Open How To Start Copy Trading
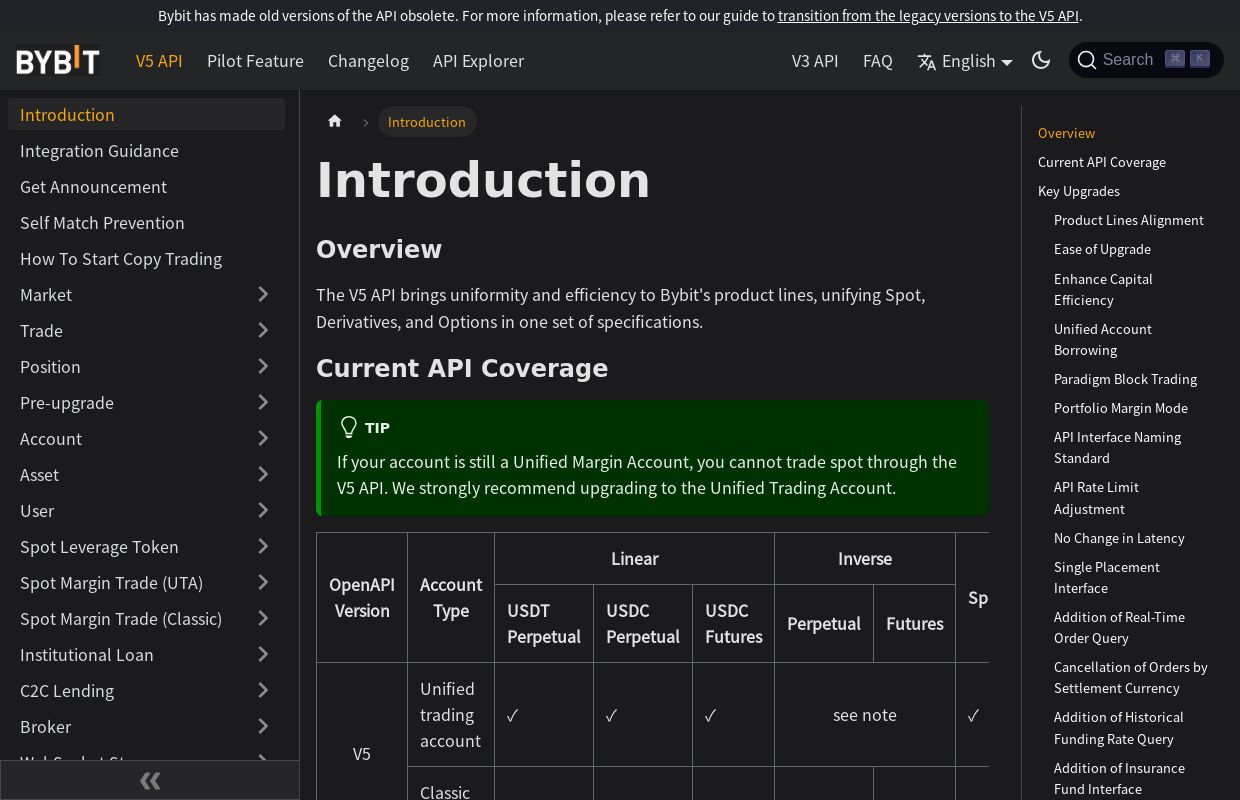The height and width of the screenshot is (800, 1240). coord(146,258)
